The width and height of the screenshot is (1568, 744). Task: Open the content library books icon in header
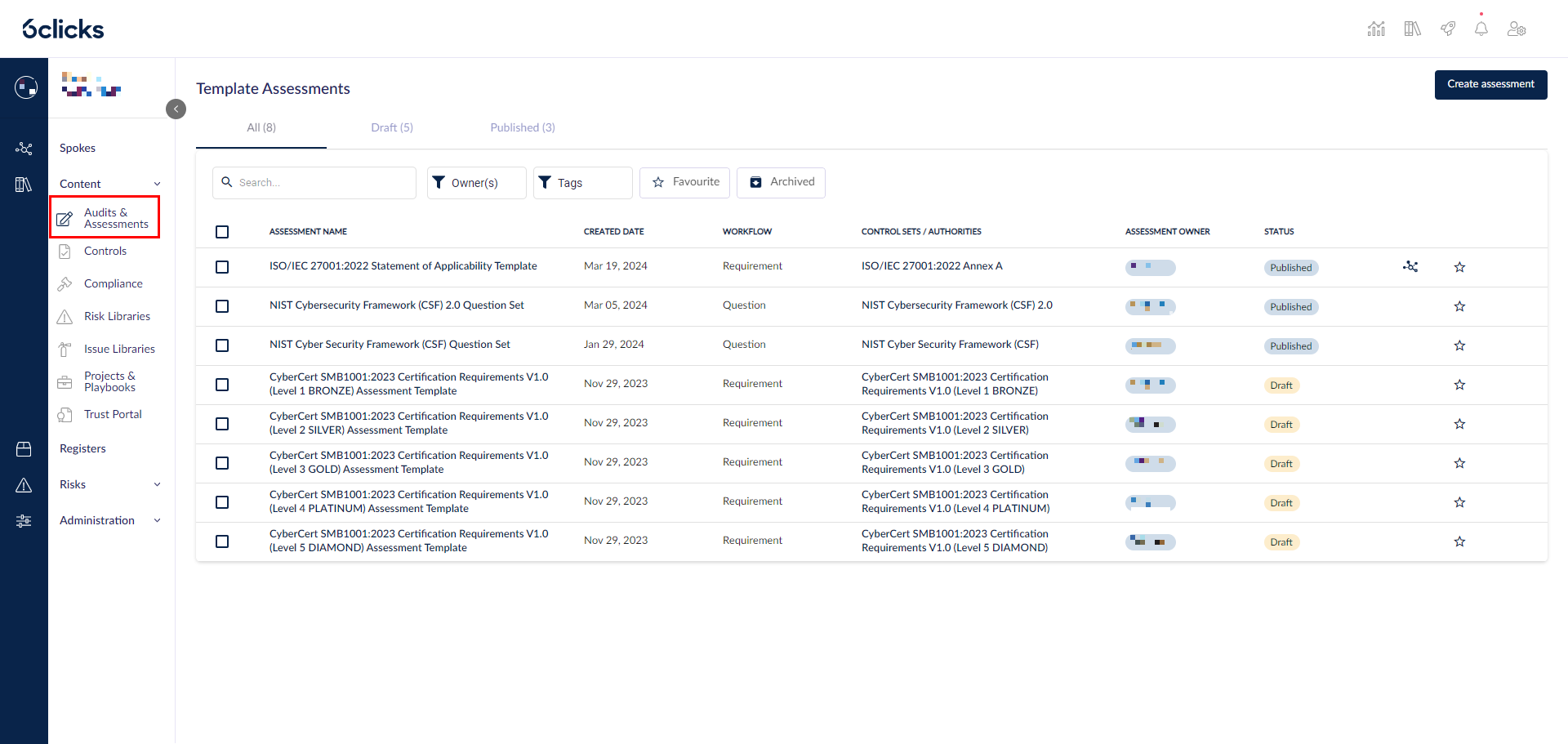click(1412, 29)
